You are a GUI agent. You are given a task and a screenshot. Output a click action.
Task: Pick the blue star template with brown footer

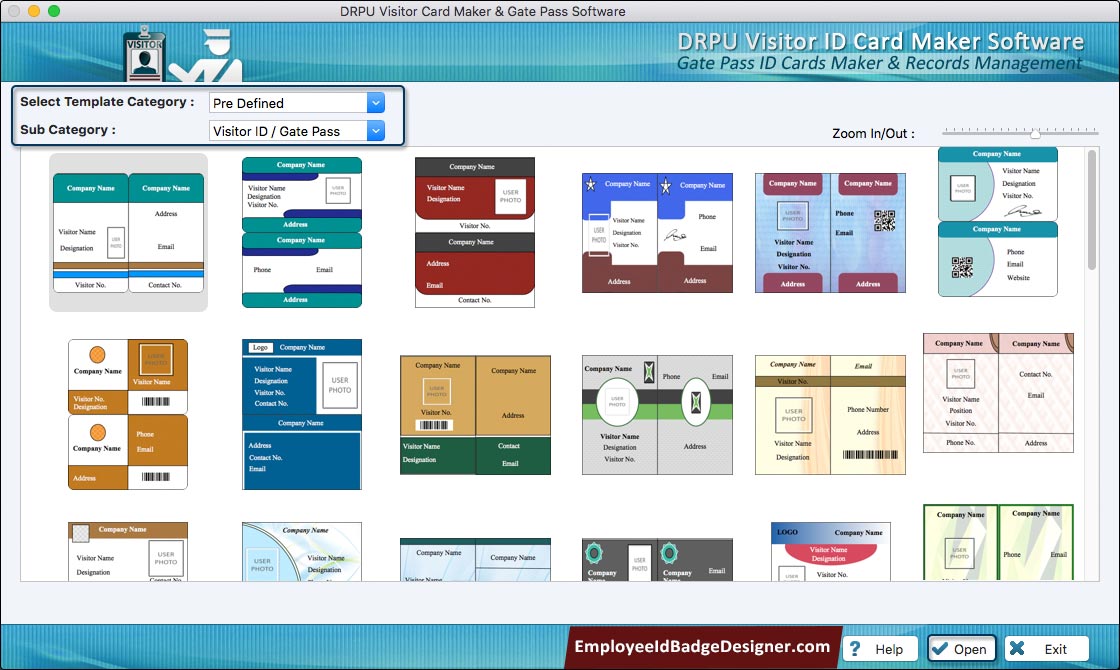point(657,233)
